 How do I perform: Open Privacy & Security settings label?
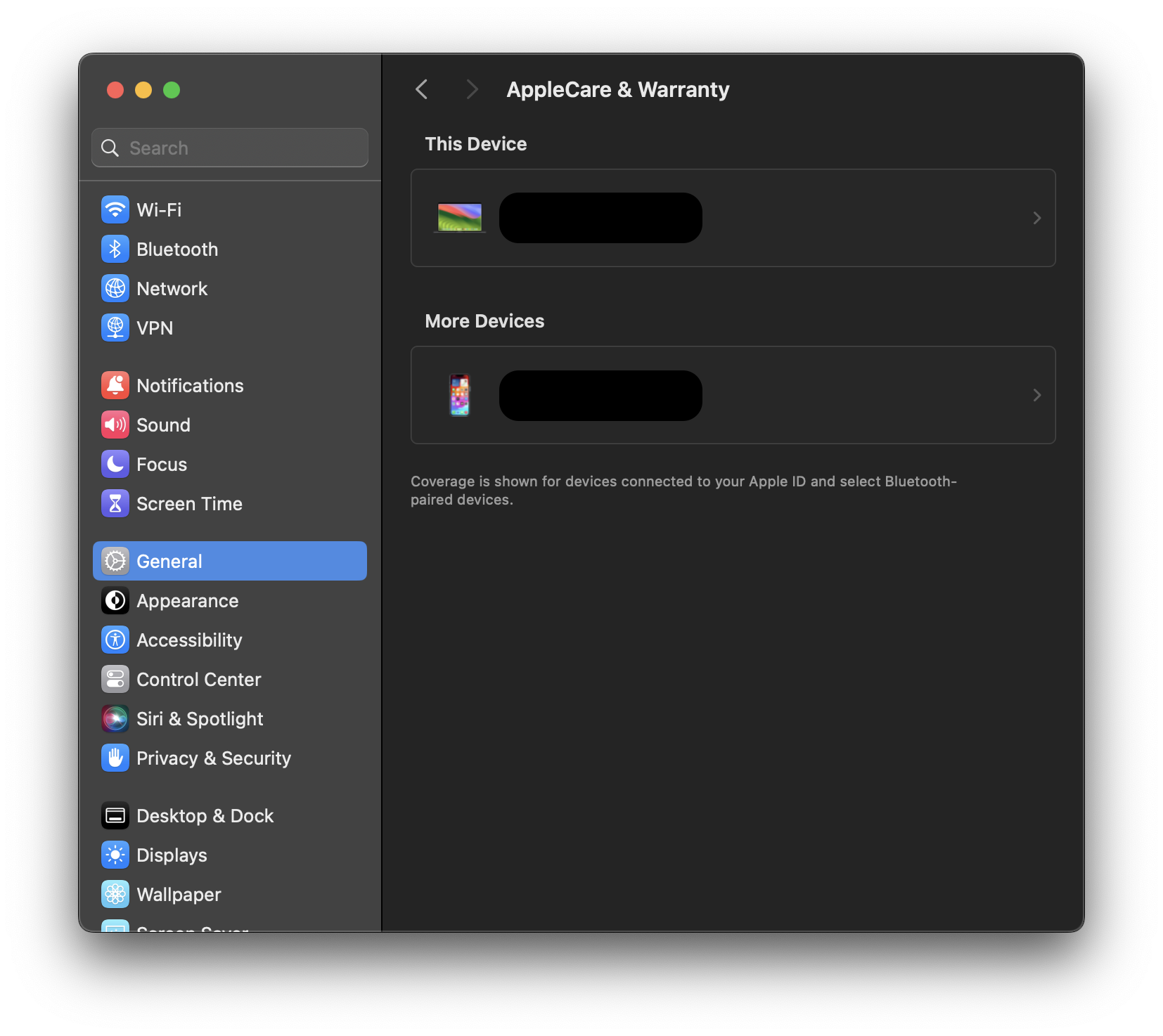(214, 758)
